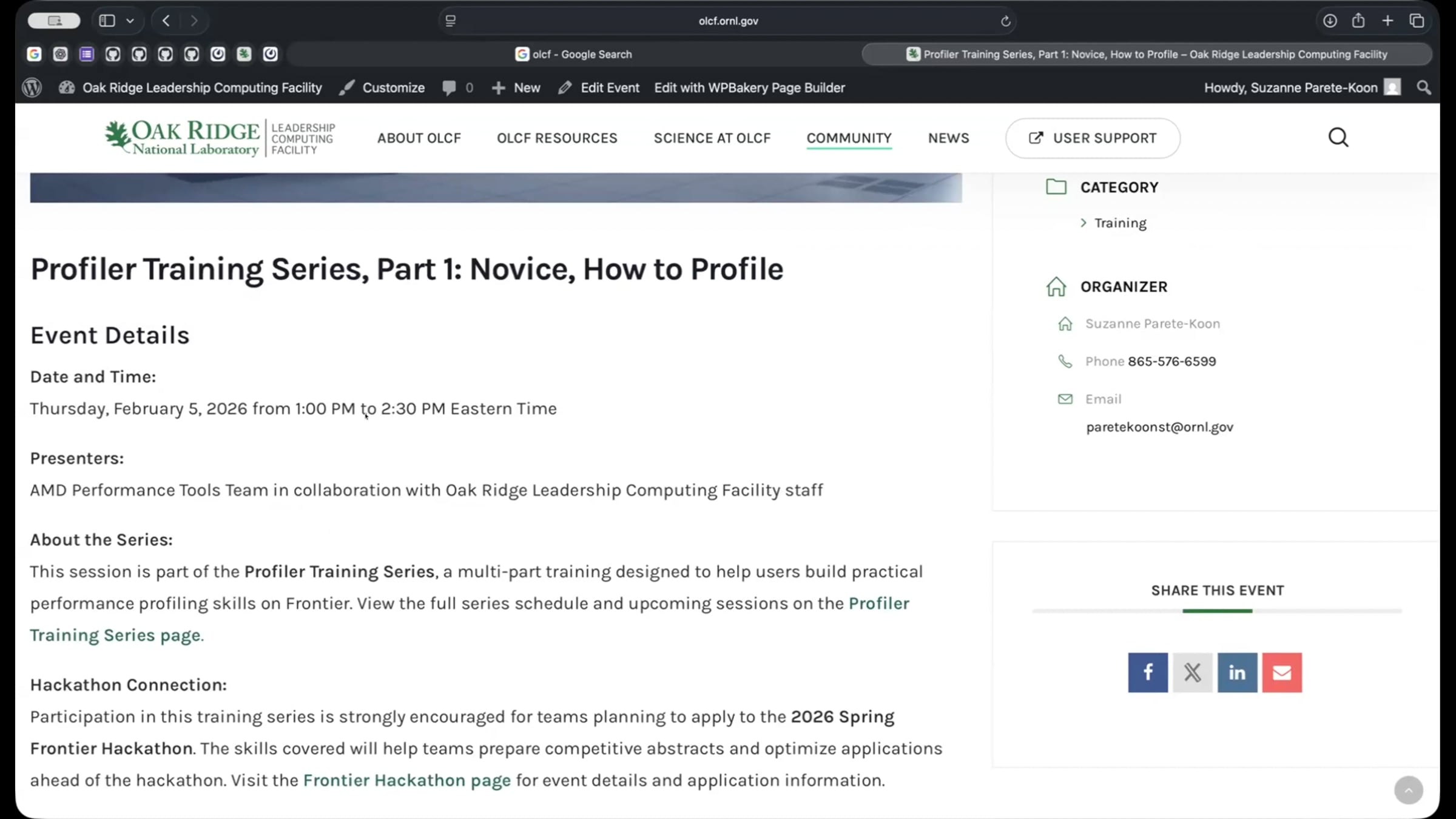This screenshot has height=819, width=1456.
Task: Open the COMMUNITY nav menu
Action: point(849,138)
